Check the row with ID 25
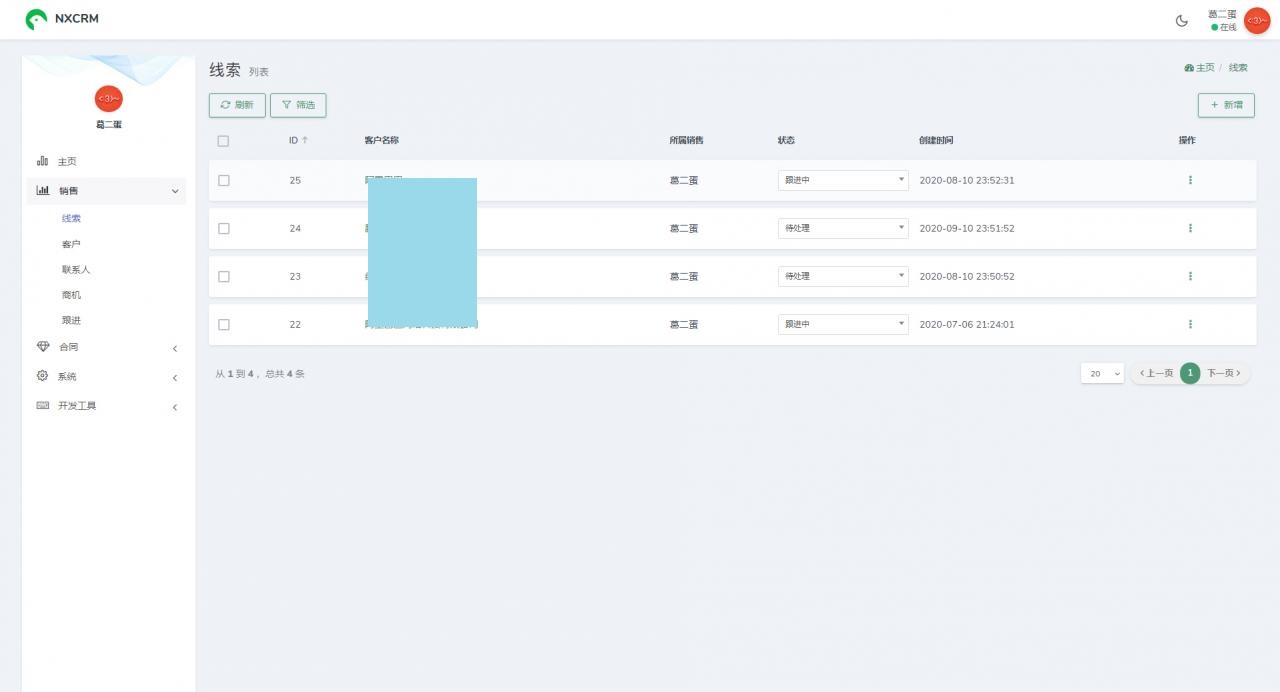1280x692 pixels. pyautogui.click(x=223, y=180)
